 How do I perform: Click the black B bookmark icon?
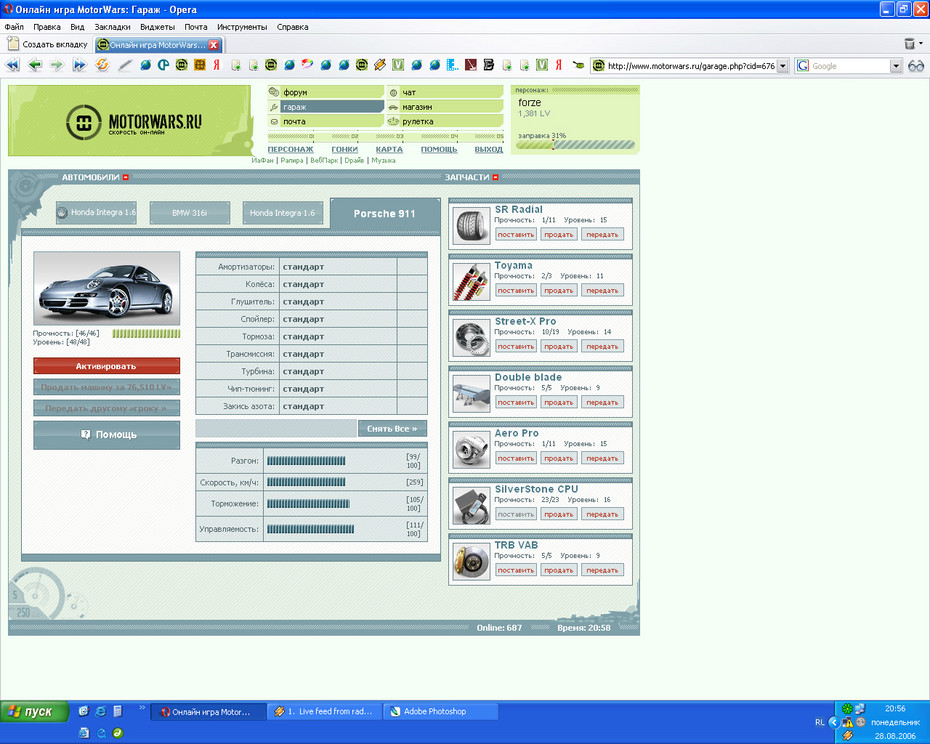pos(489,65)
